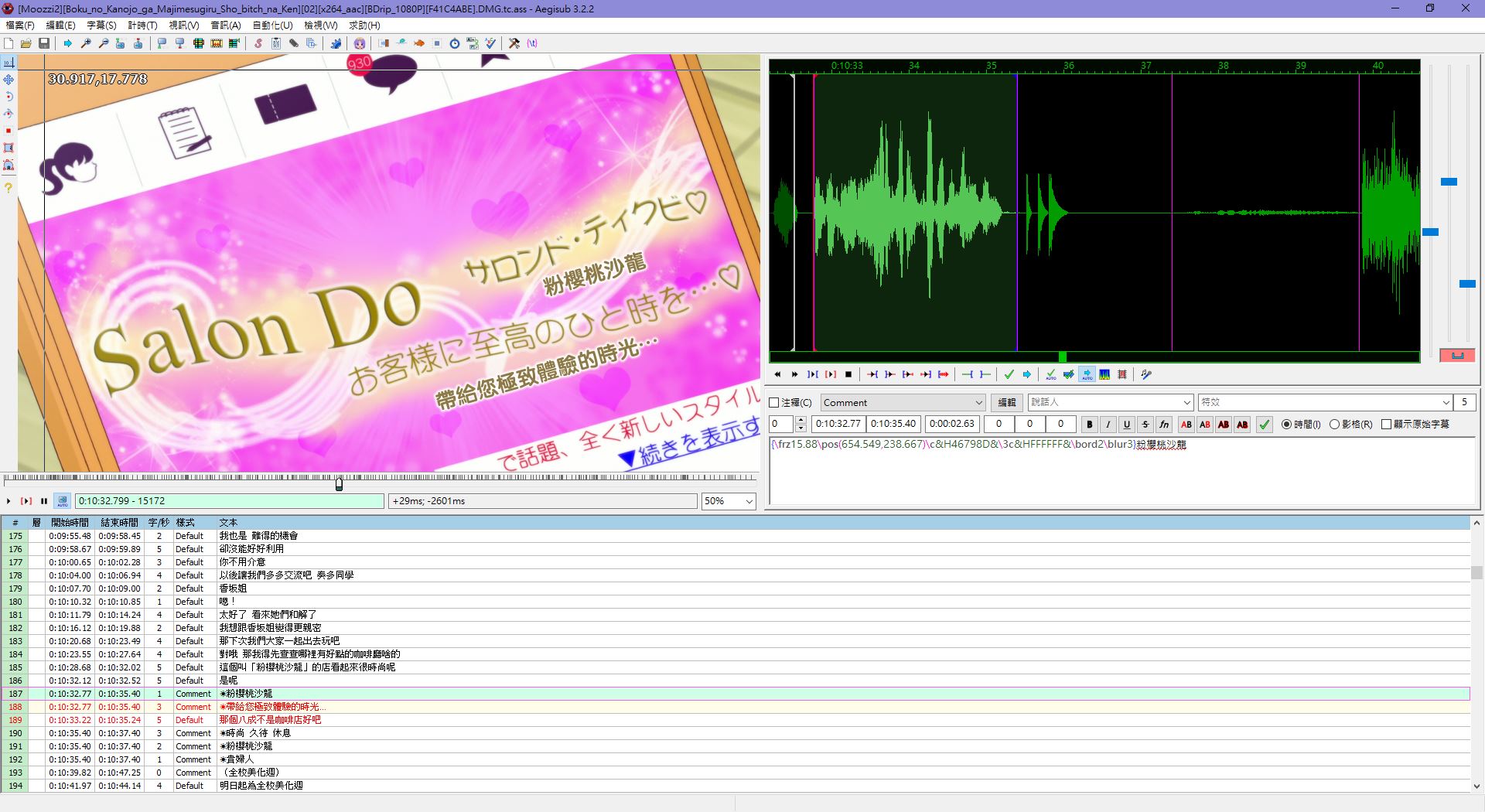This screenshot has width=1485, height=812.
Task: Toggle strikeout formatting S button
Action: tap(1145, 425)
